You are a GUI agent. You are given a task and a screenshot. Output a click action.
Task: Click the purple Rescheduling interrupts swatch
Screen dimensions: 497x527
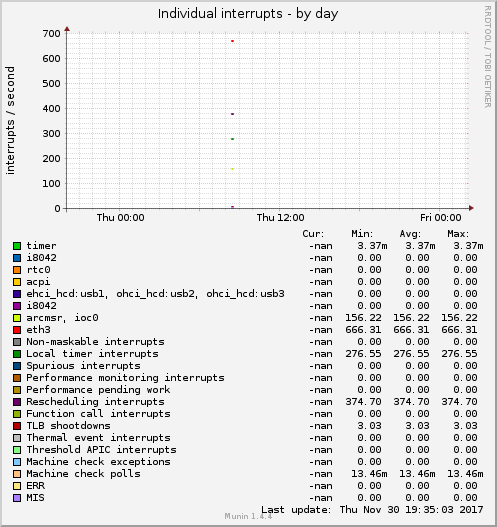(17, 402)
